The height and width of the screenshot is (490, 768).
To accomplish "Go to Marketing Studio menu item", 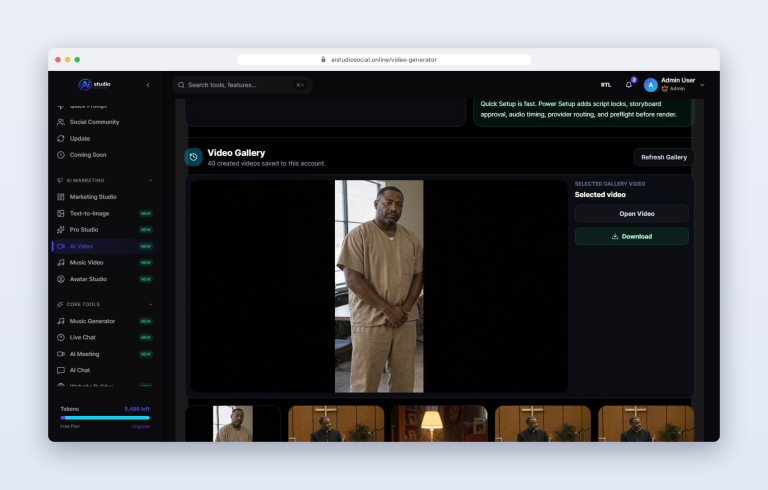I will [93, 197].
